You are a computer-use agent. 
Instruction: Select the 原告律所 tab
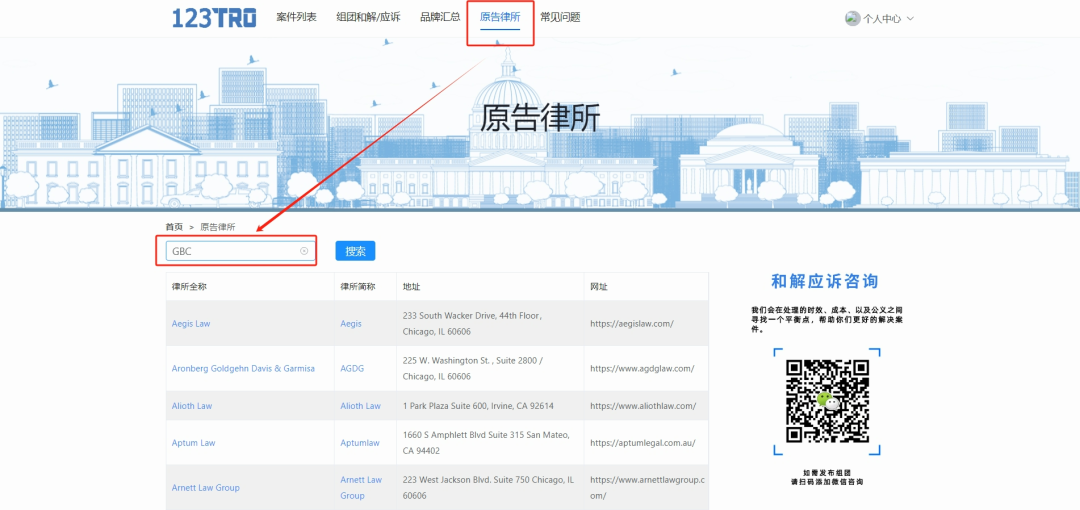click(x=500, y=17)
